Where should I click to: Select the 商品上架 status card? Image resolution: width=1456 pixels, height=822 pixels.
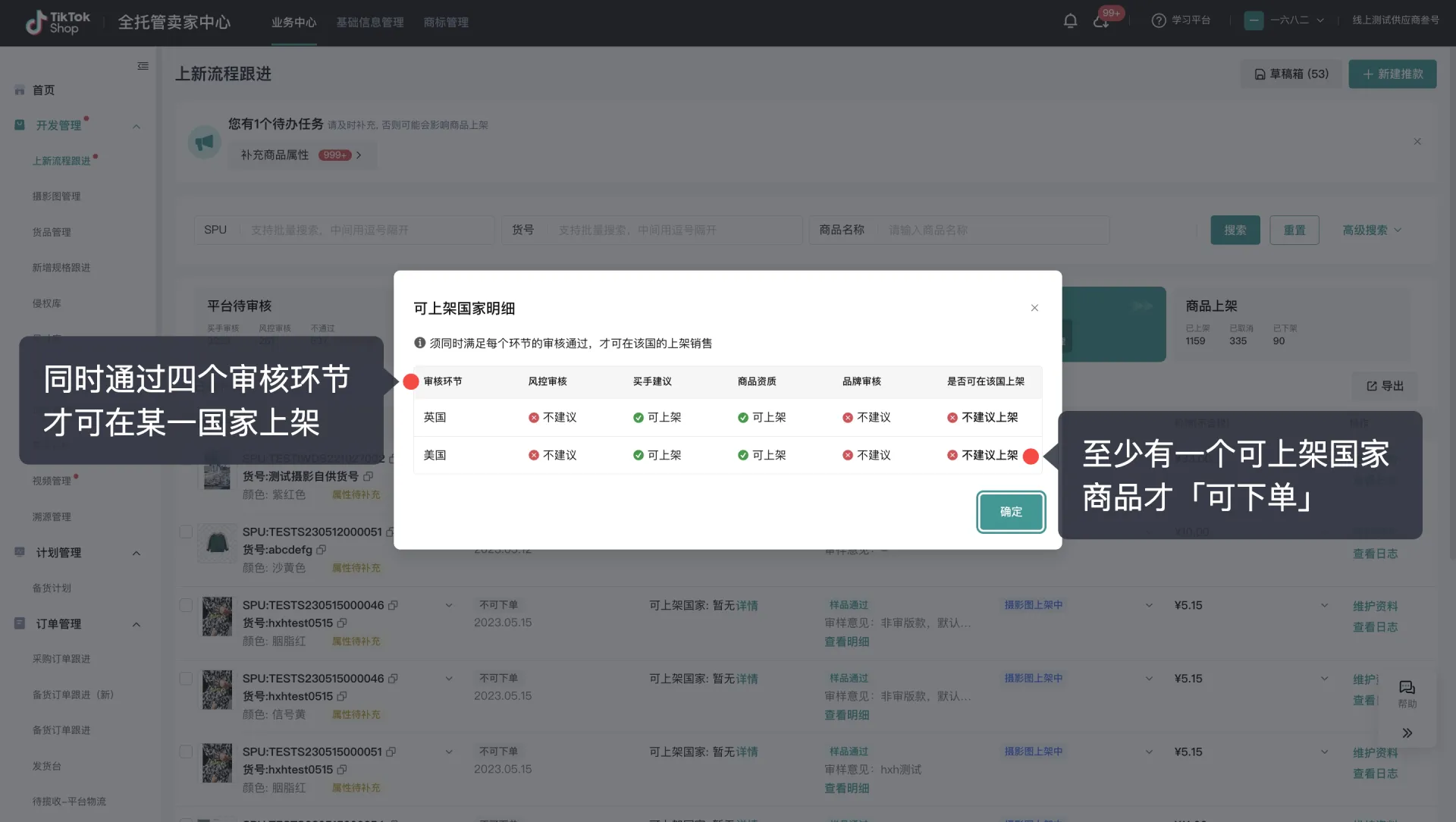coord(1293,324)
